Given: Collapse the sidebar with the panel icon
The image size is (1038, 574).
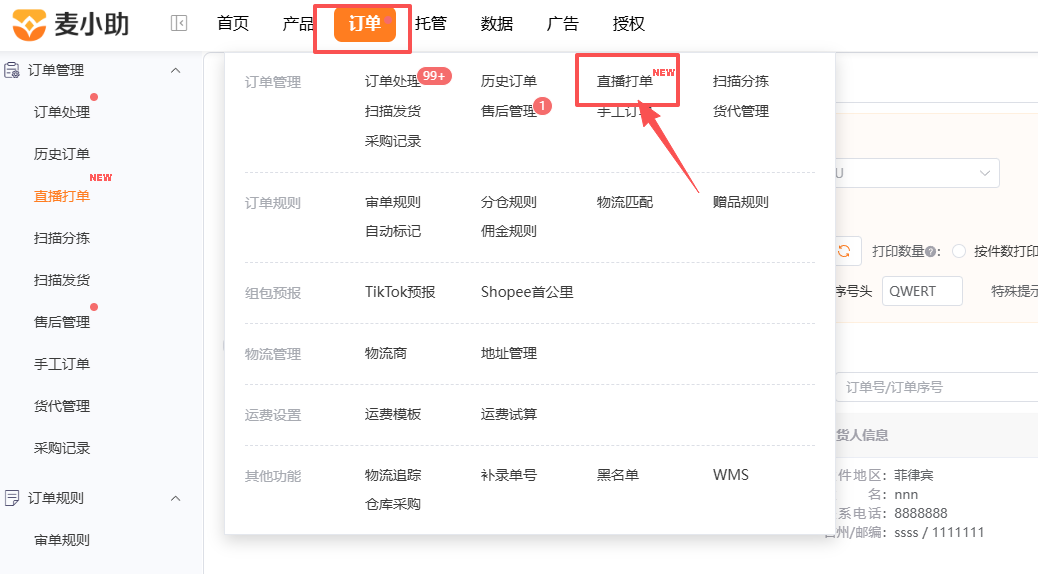Looking at the screenshot, I should 179,23.
